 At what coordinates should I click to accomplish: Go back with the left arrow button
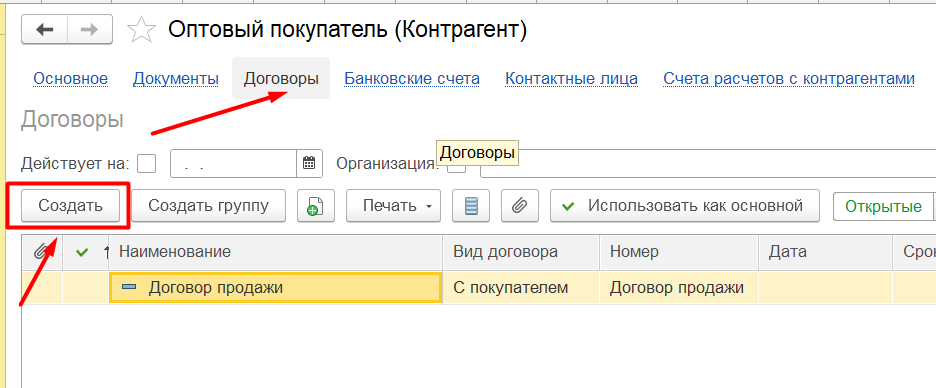45,29
